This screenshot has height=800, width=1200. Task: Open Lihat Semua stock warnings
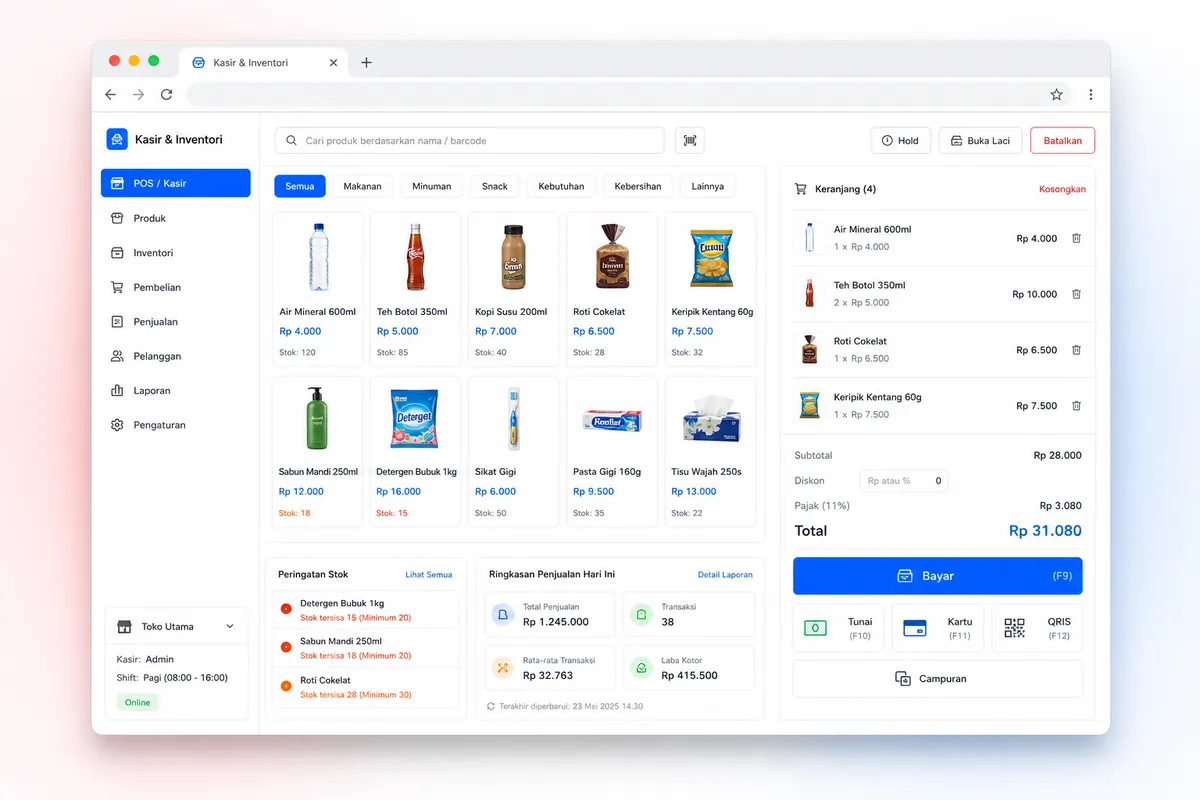(x=429, y=575)
